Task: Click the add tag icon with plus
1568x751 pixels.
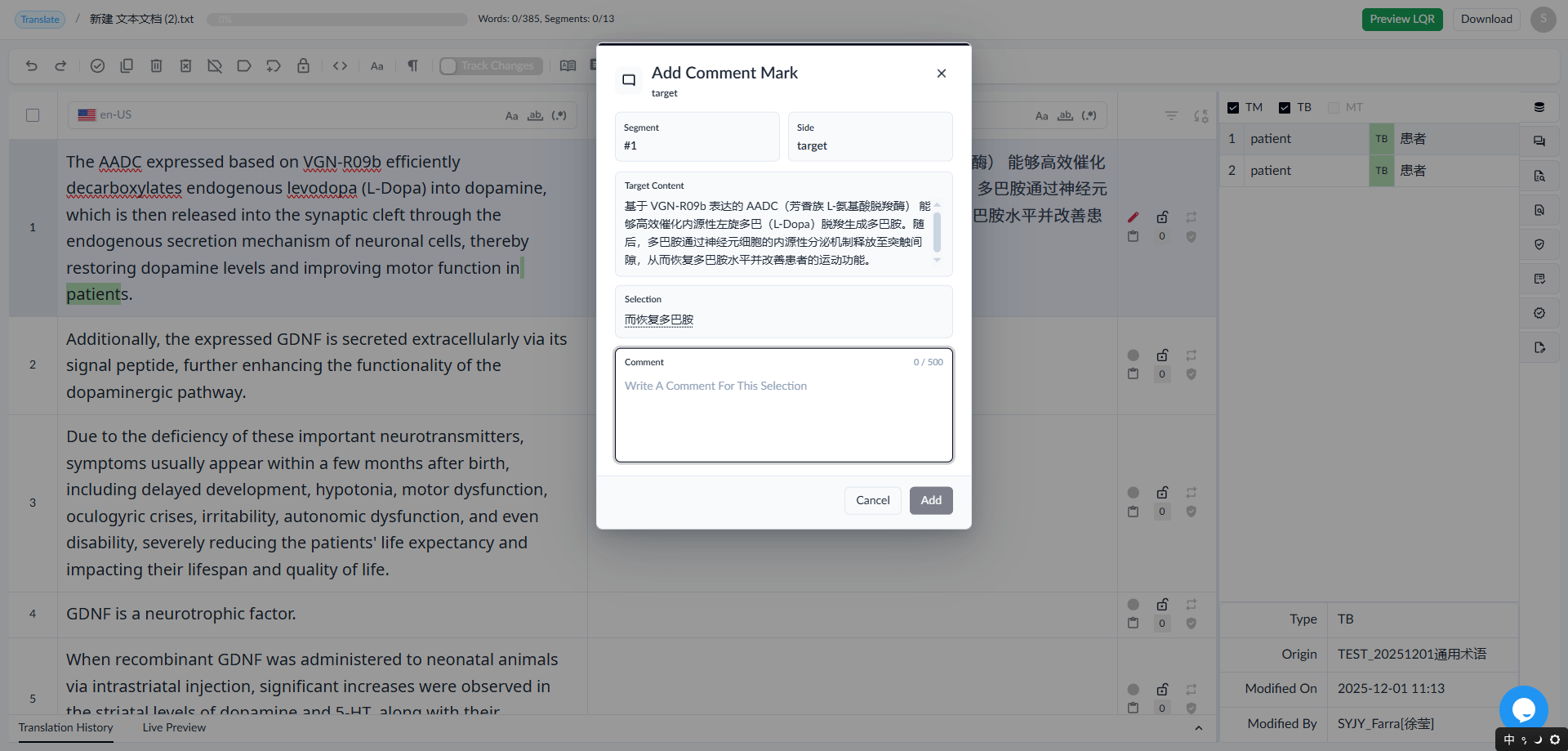Action: (274, 66)
